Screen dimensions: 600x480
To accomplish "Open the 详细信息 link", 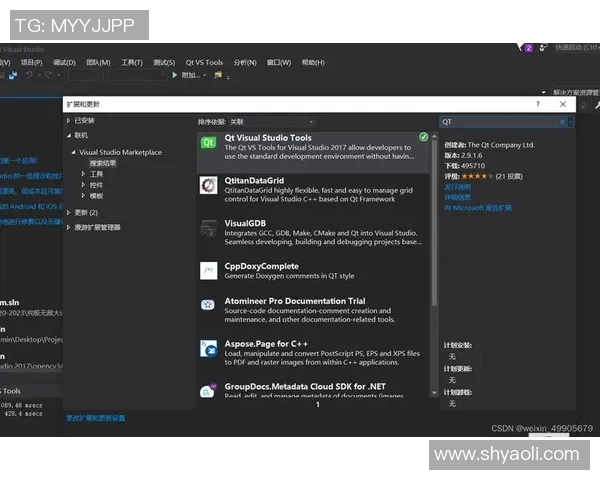I will tap(457, 197).
